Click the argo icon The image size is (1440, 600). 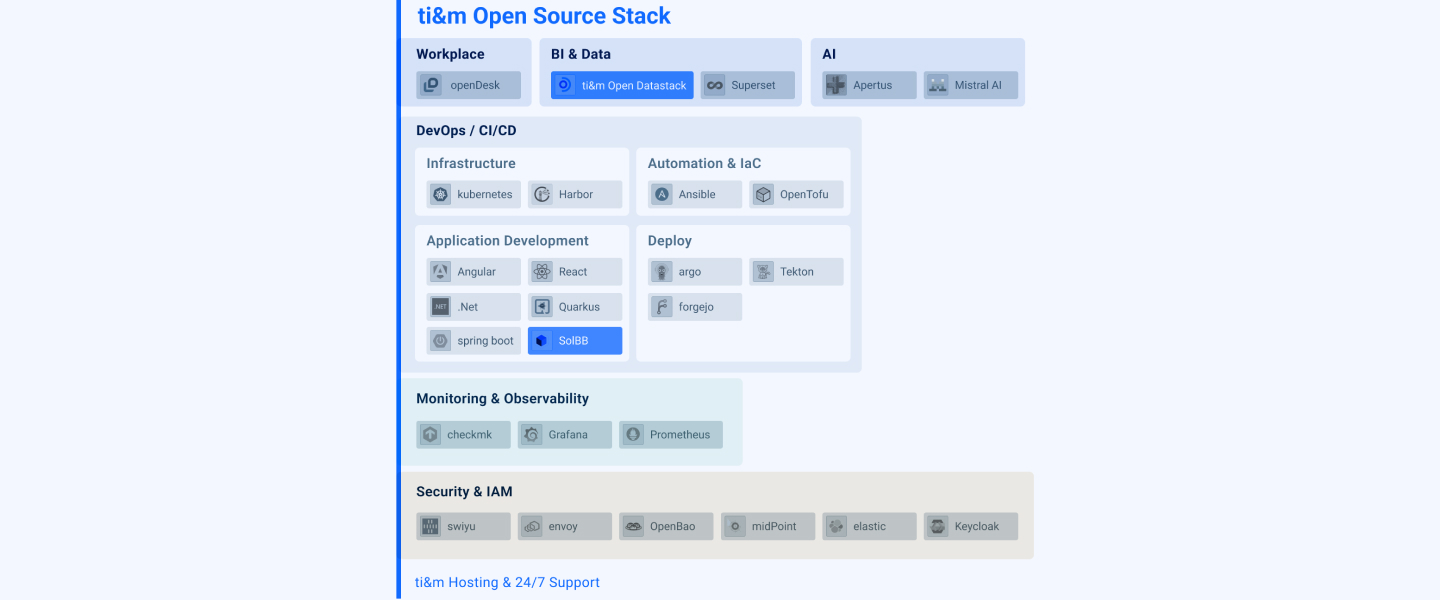(661, 272)
